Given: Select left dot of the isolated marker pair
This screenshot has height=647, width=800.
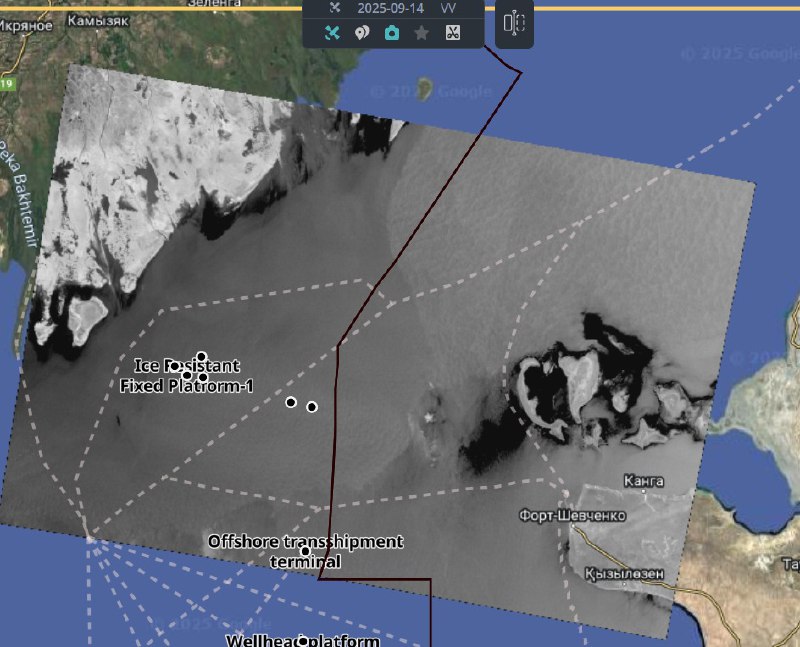Looking at the screenshot, I should 291,402.
